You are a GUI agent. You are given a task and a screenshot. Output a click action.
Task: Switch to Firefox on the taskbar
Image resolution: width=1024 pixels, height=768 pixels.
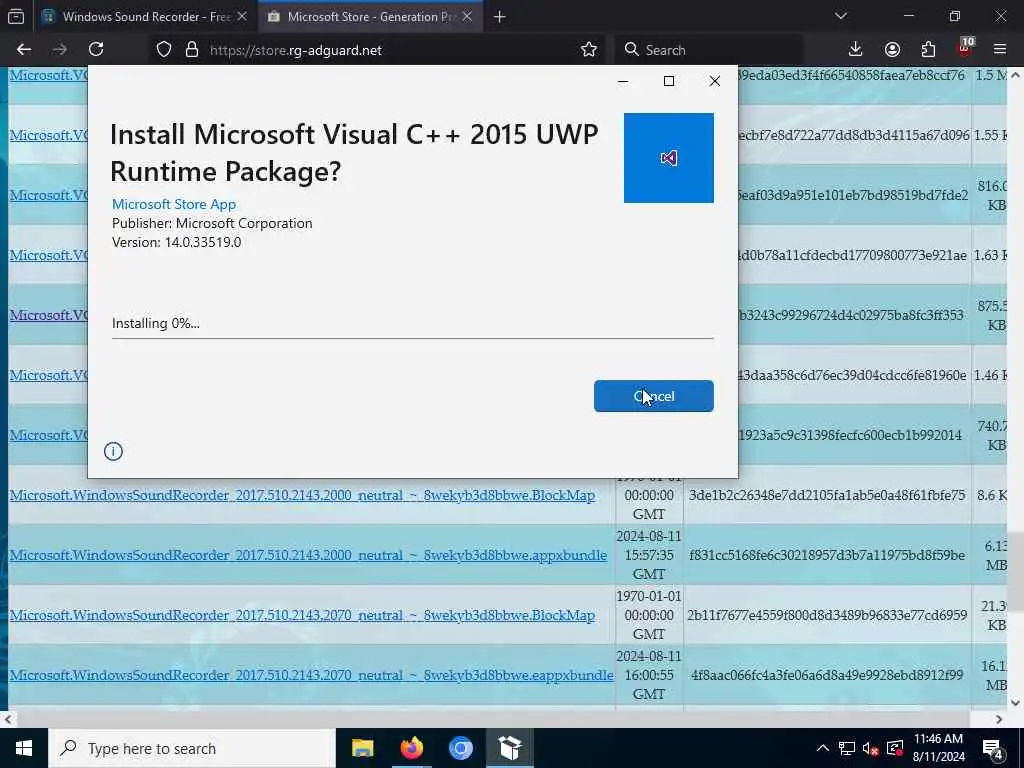411,748
